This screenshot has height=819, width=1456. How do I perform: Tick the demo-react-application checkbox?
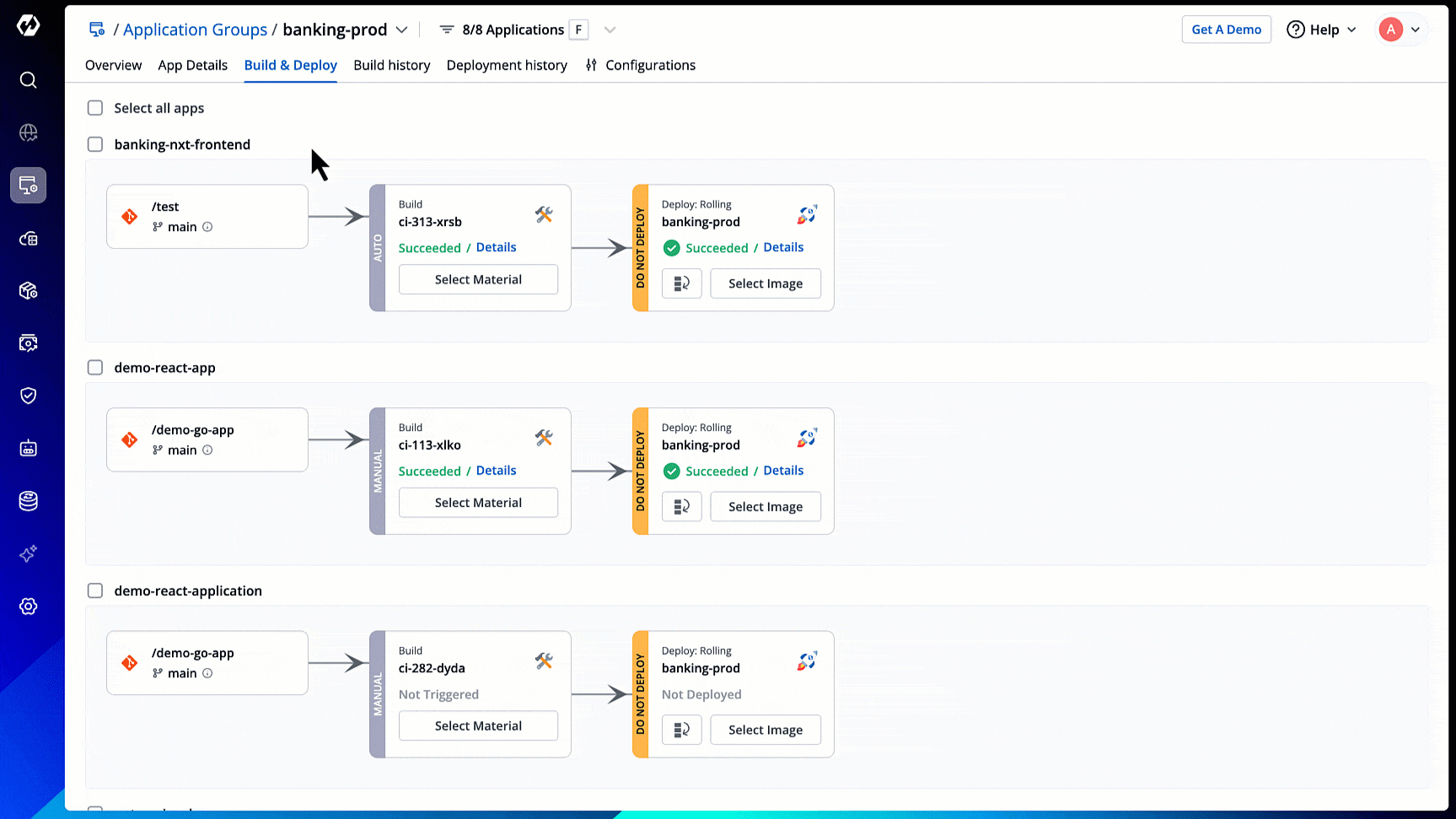tap(95, 590)
